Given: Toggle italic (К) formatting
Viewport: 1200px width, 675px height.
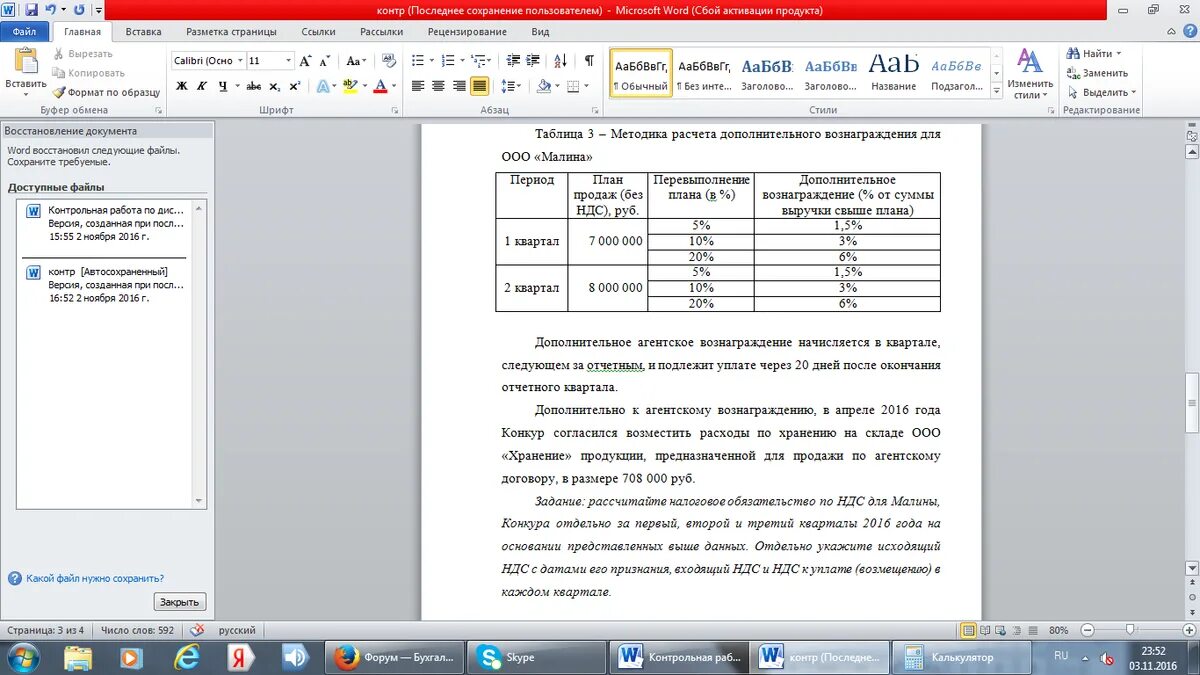Looking at the screenshot, I should click(202, 86).
